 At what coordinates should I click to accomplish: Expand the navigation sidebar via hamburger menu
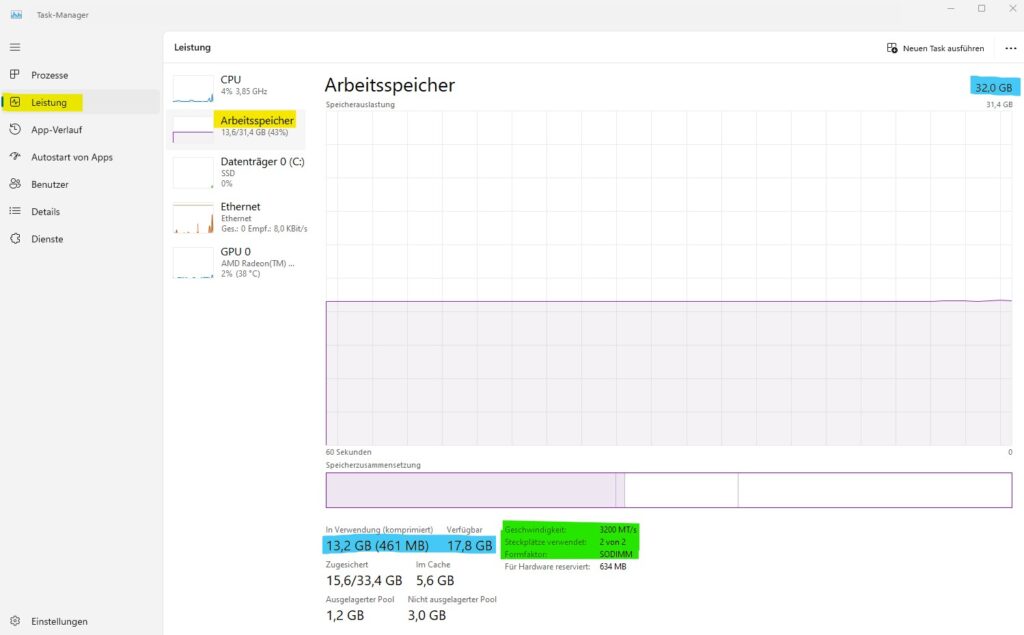[14, 46]
